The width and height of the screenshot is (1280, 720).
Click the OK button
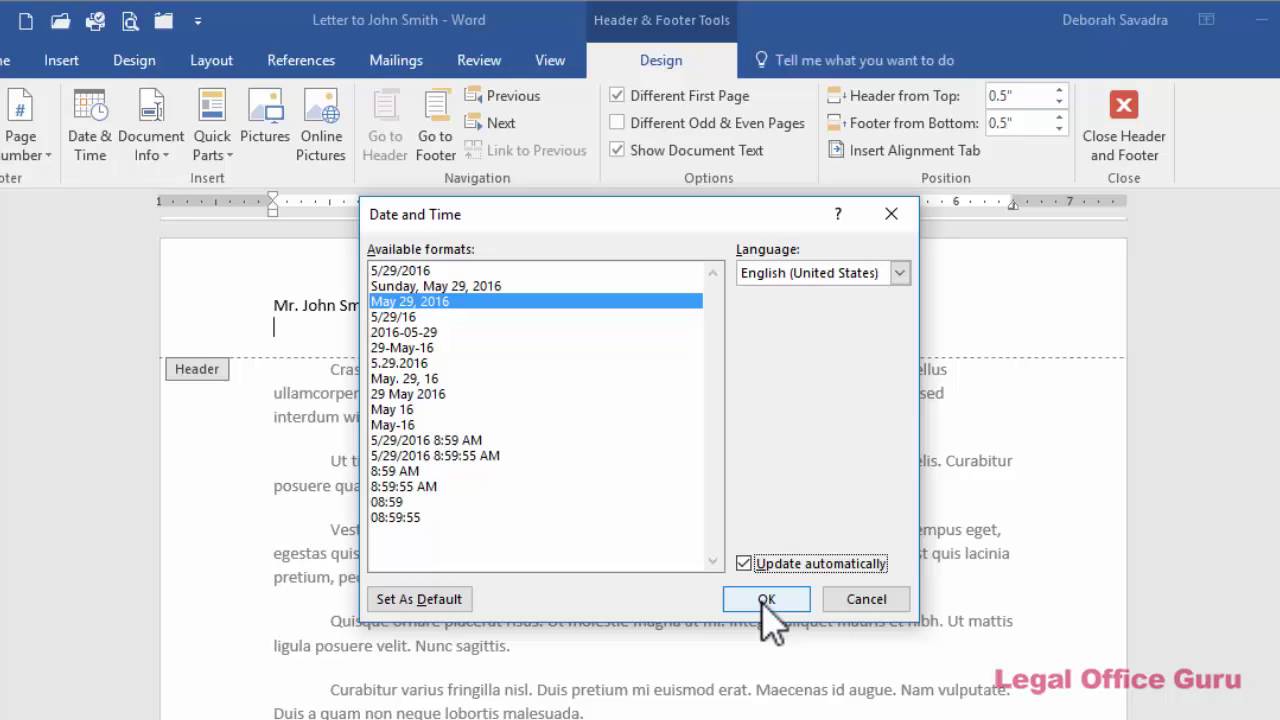click(x=766, y=599)
